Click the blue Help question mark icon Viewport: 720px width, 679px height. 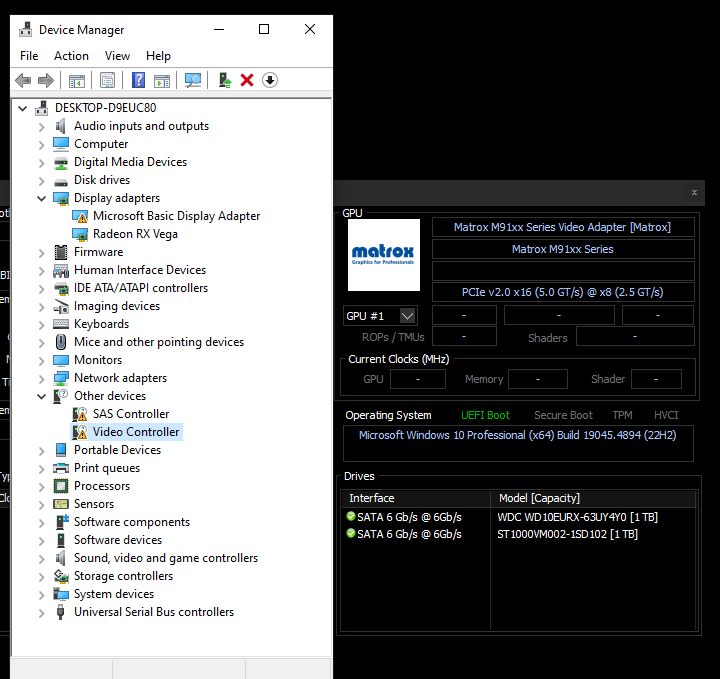[x=139, y=80]
